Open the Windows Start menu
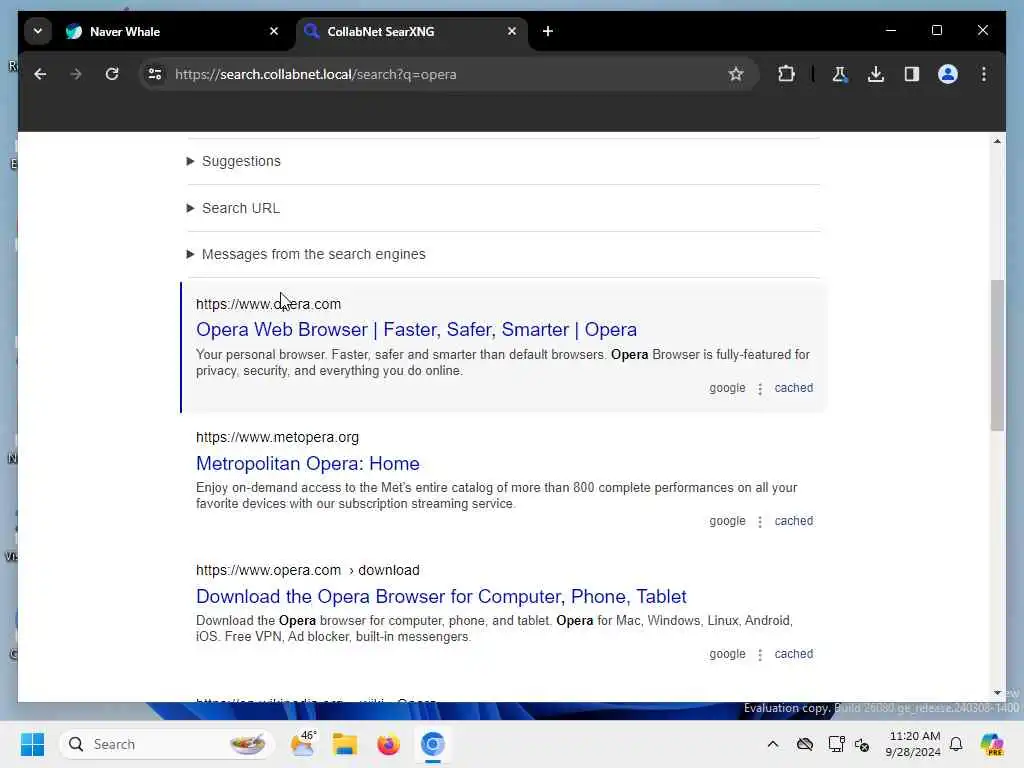Image resolution: width=1024 pixels, height=768 pixels. tap(32, 744)
